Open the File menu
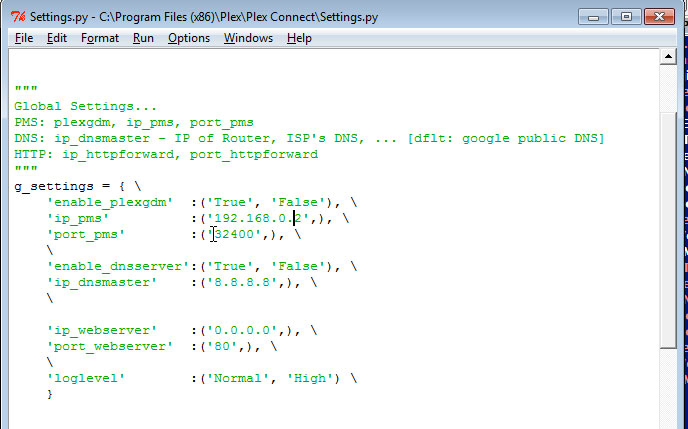Screen dimensions: 688x429 pos(24,38)
